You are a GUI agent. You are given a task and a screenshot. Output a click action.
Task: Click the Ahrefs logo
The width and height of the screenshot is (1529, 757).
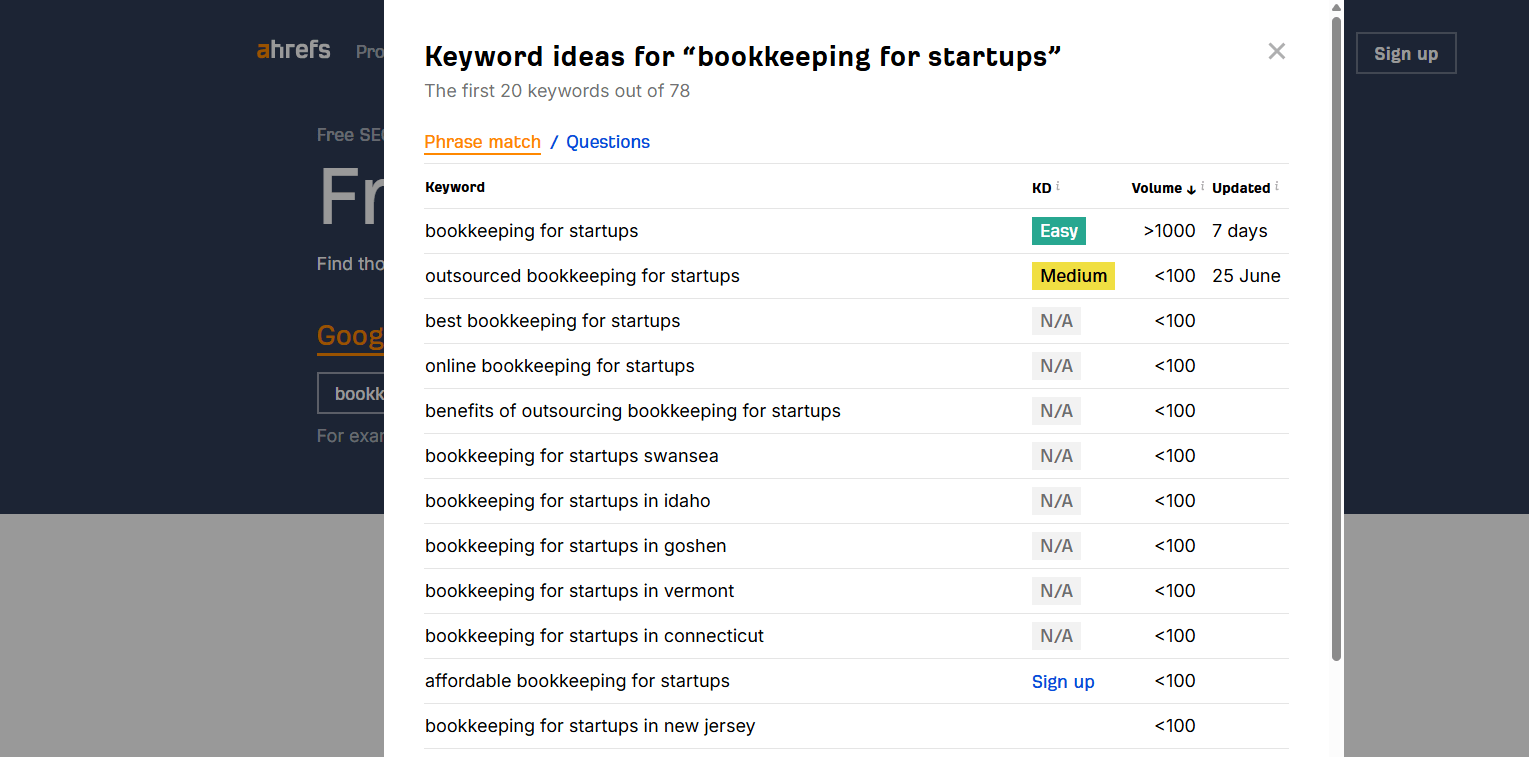293,50
